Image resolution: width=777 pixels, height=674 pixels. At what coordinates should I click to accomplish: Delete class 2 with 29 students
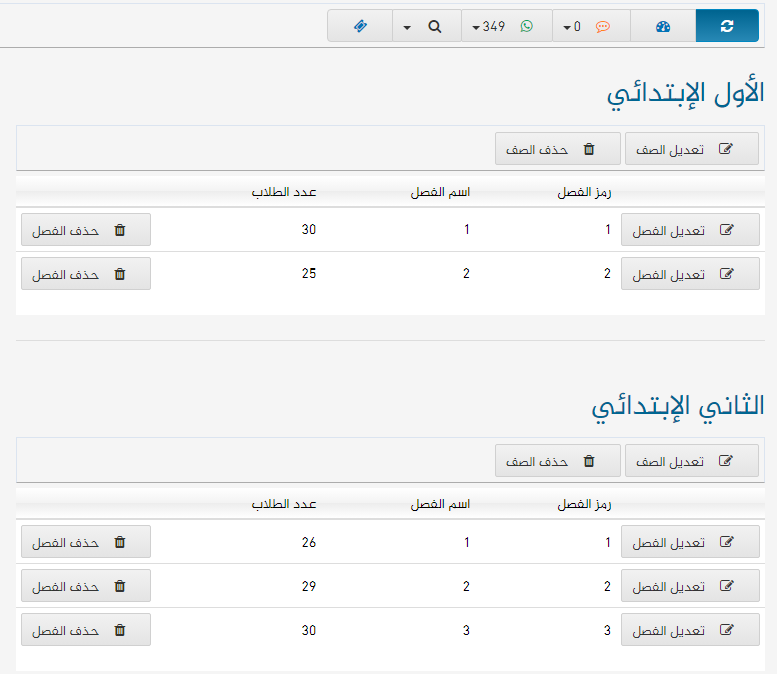86,586
